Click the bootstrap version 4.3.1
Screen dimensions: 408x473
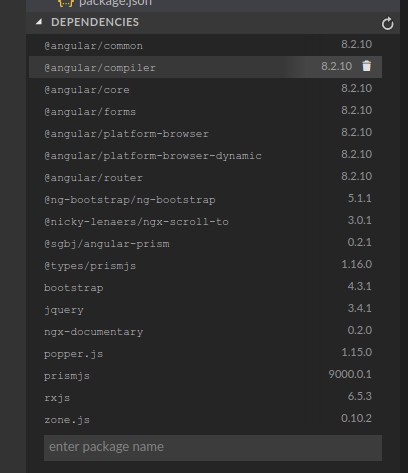click(360, 286)
